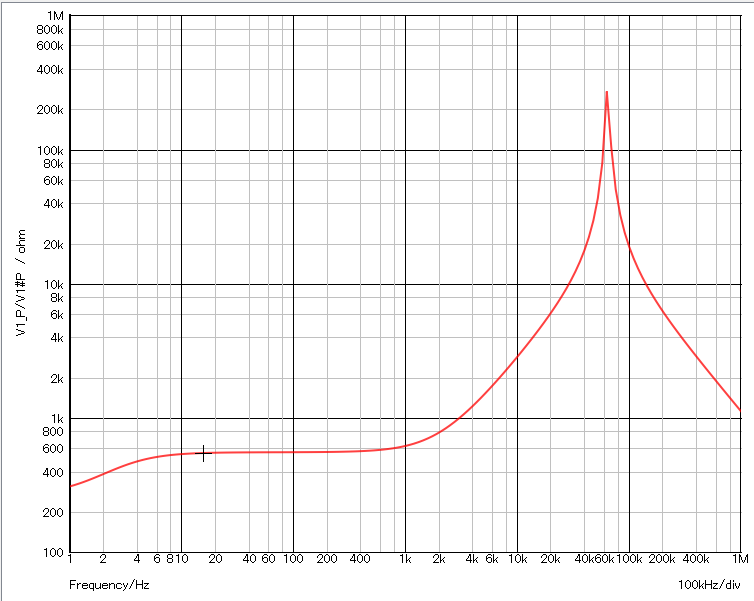Screen dimensions: 754x601
Task: Click the '20k' label on the y-axis
Action: pyautogui.click(x=53, y=245)
